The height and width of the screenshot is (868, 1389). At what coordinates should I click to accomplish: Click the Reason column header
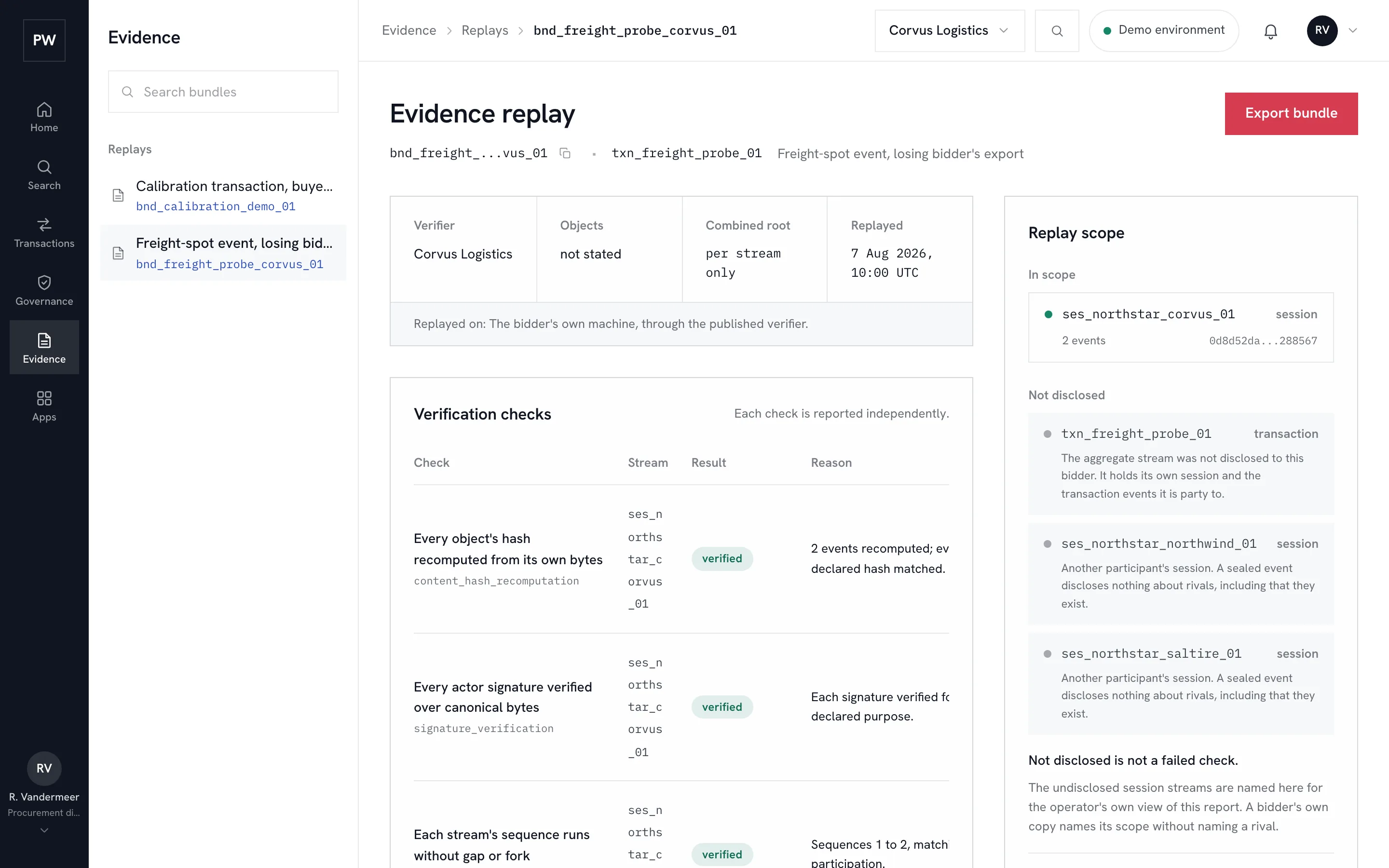(x=831, y=463)
